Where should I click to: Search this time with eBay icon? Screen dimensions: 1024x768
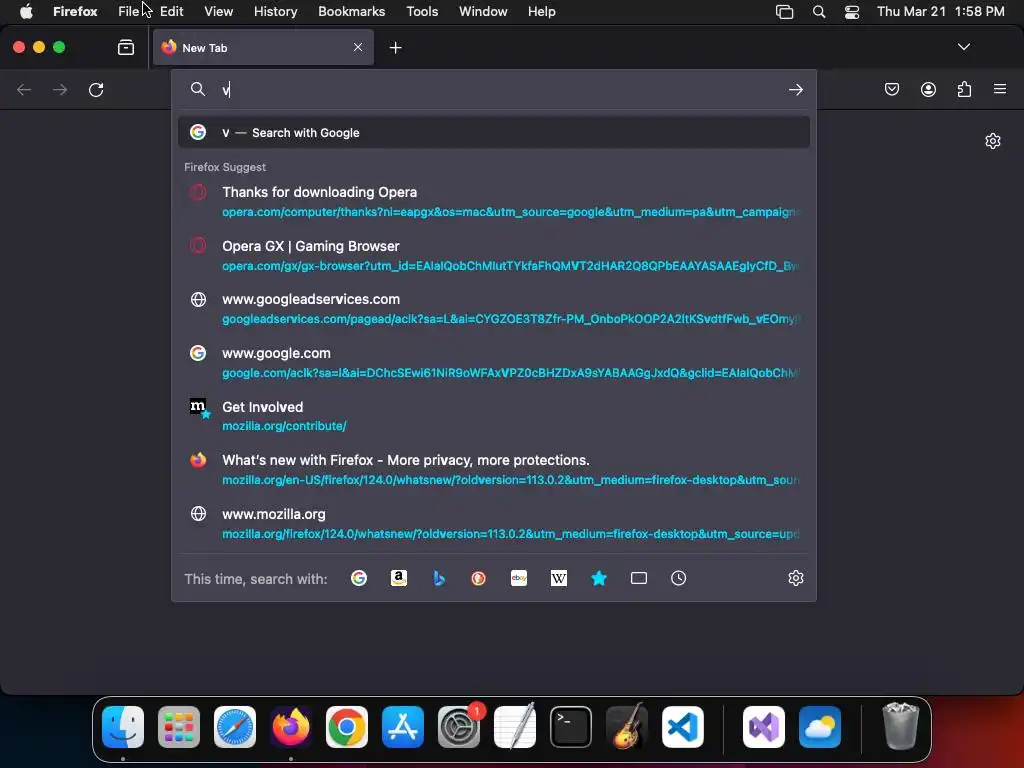point(519,578)
